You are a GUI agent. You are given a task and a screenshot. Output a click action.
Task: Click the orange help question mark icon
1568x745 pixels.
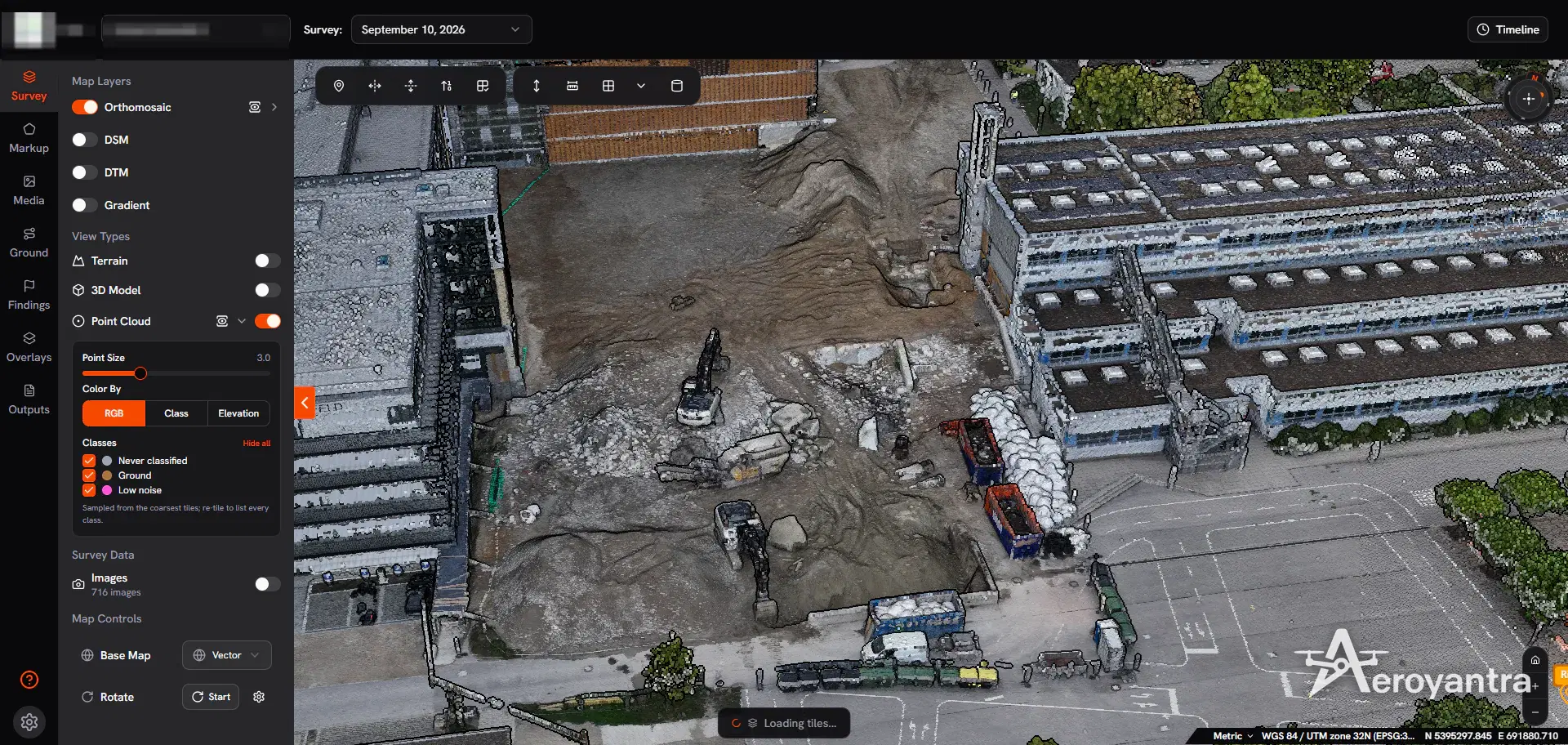[29, 680]
